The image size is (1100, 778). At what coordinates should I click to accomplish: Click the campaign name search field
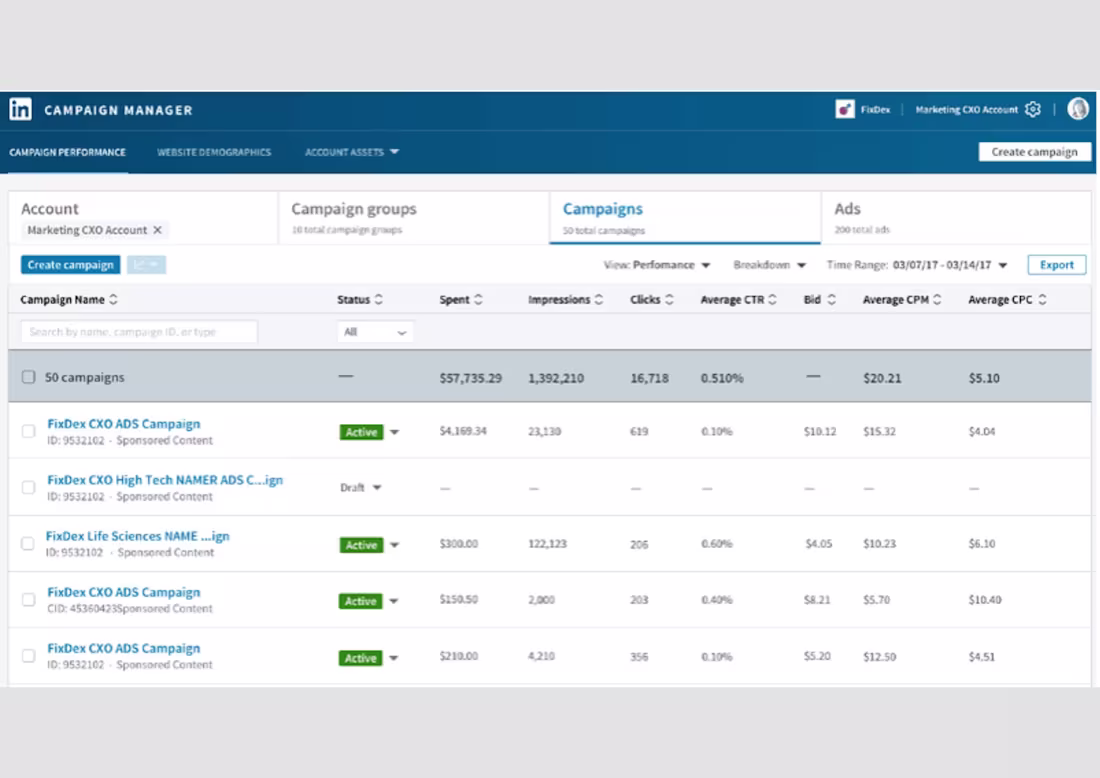click(x=139, y=332)
